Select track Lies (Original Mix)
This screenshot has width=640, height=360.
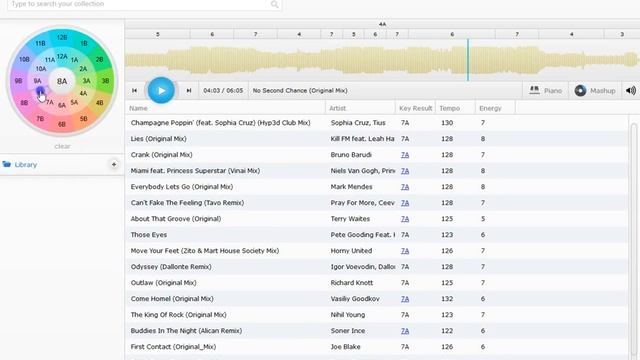[x=376, y=139]
